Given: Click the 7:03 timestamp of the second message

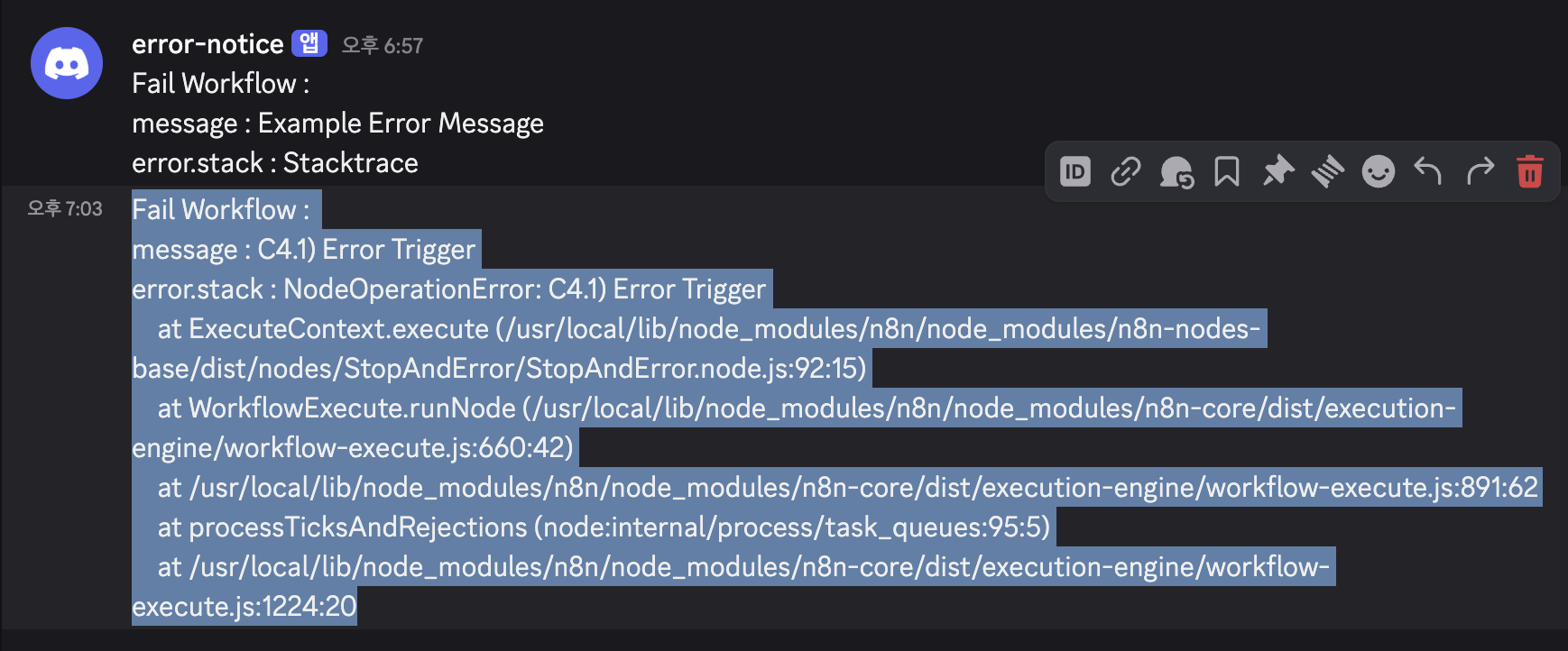Looking at the screenshot, I should 65,208.
